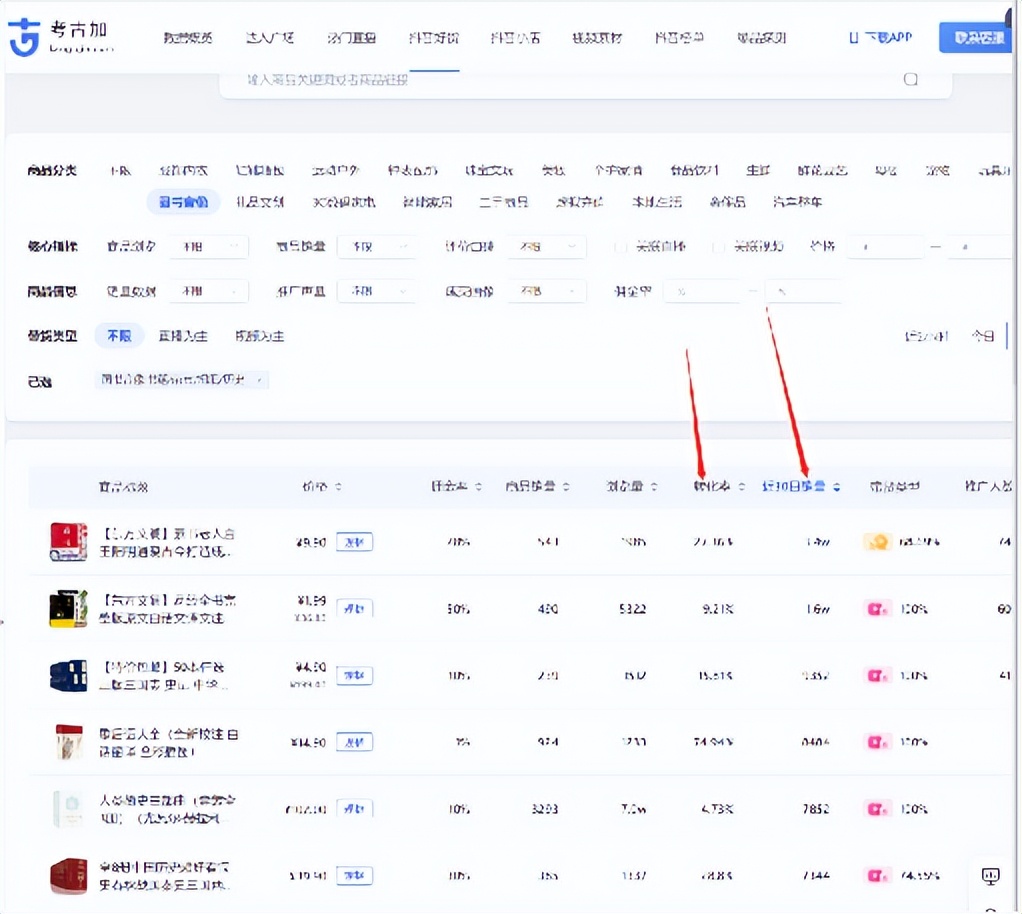1022x914 pixels.
Task: Sort by the 佣金率 column arrows
Action: point(478,486)
